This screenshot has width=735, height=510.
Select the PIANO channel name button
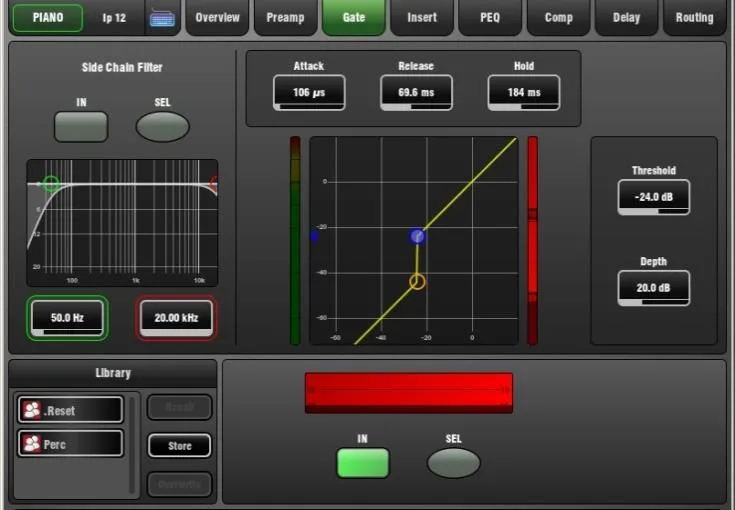[48, 18]
